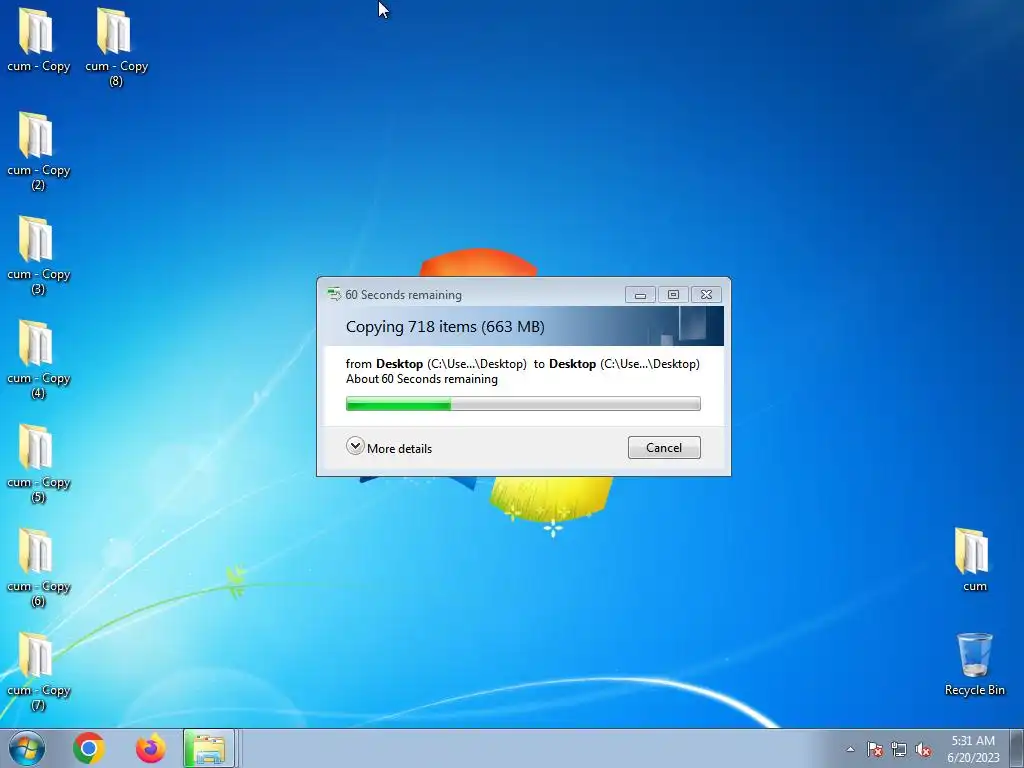Cancel the file copy operation
The width and height of the screenshot is (1024, 768).
[664, 447]
